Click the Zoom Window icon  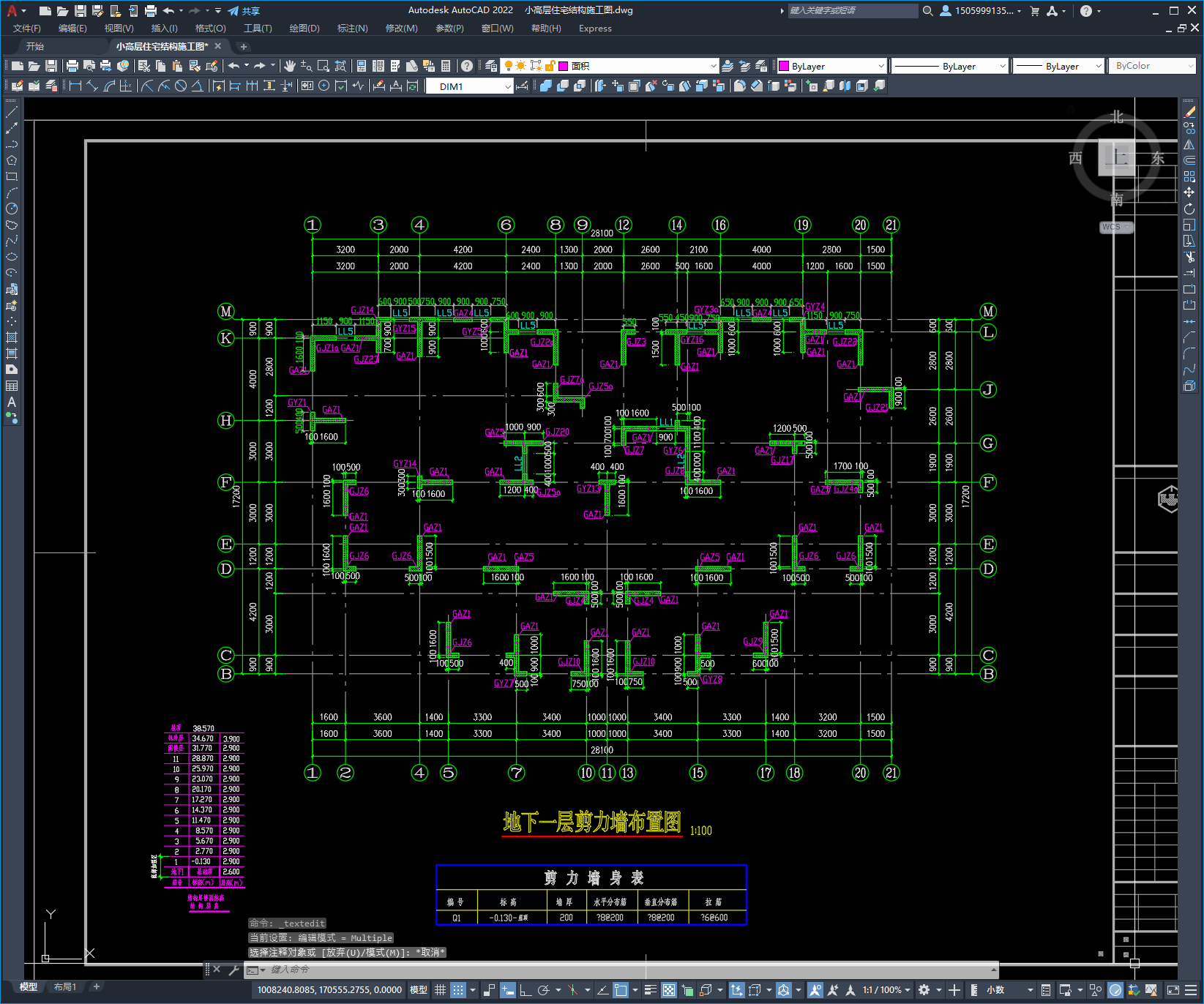(x=324, y=66)
